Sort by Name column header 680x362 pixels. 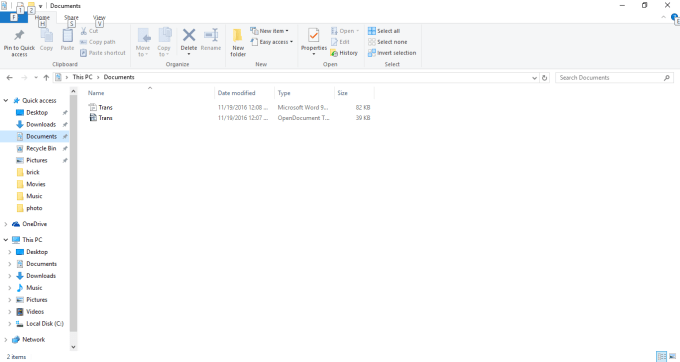point(96,93)
